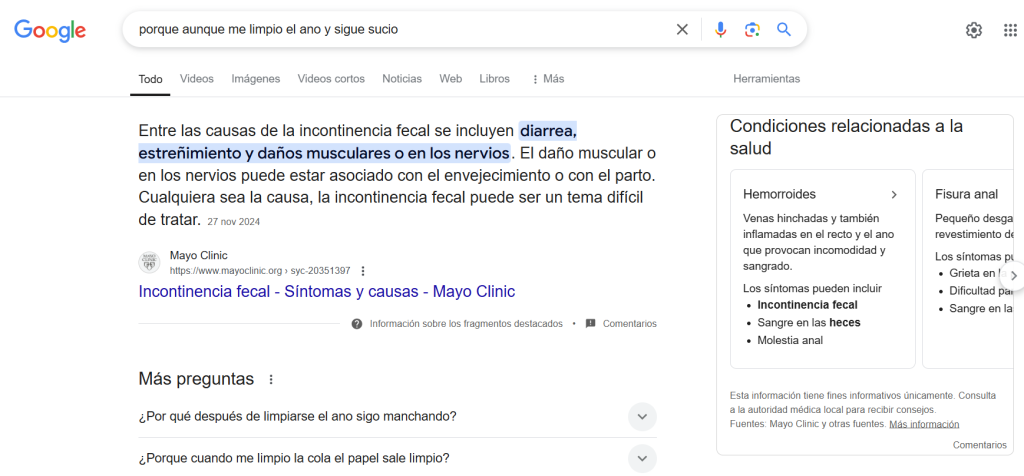Screen dimensions: 1024x476
Task: Expand "¿Porque cuando me limpio la cola" question
Action: [642, 458]
